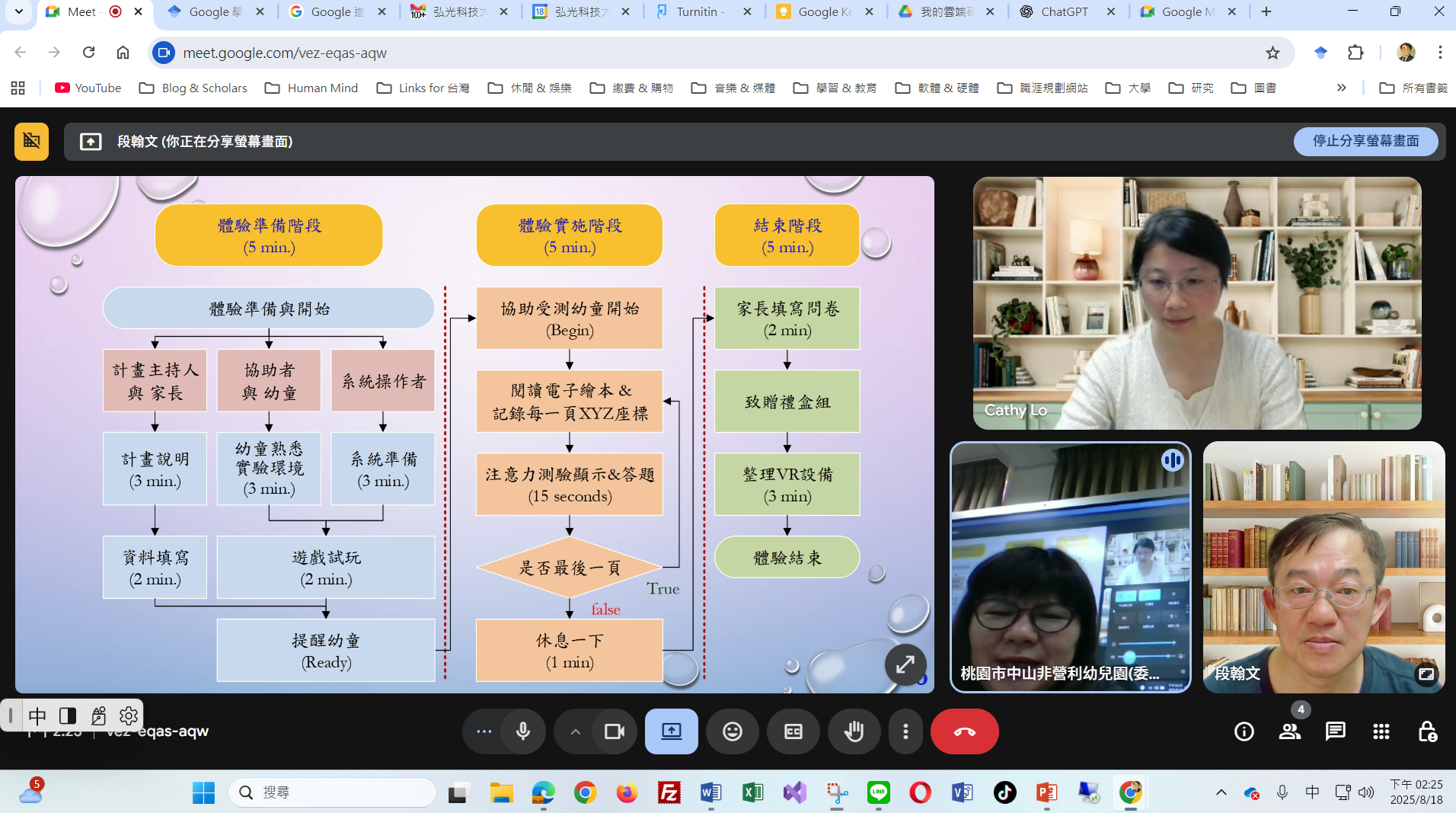Open activities grid icon in Meet

pos(1381,731)
